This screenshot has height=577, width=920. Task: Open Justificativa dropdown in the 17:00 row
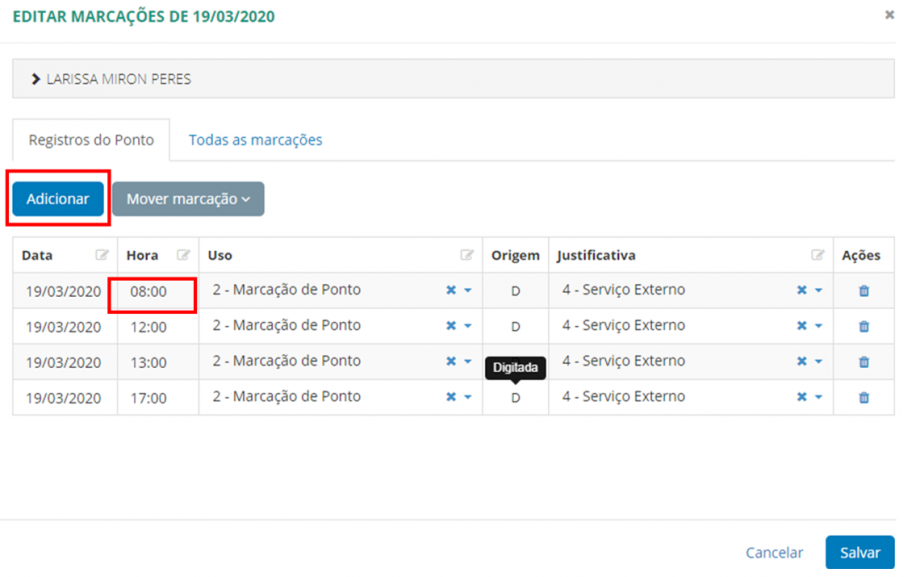click(x=818, y=397)
